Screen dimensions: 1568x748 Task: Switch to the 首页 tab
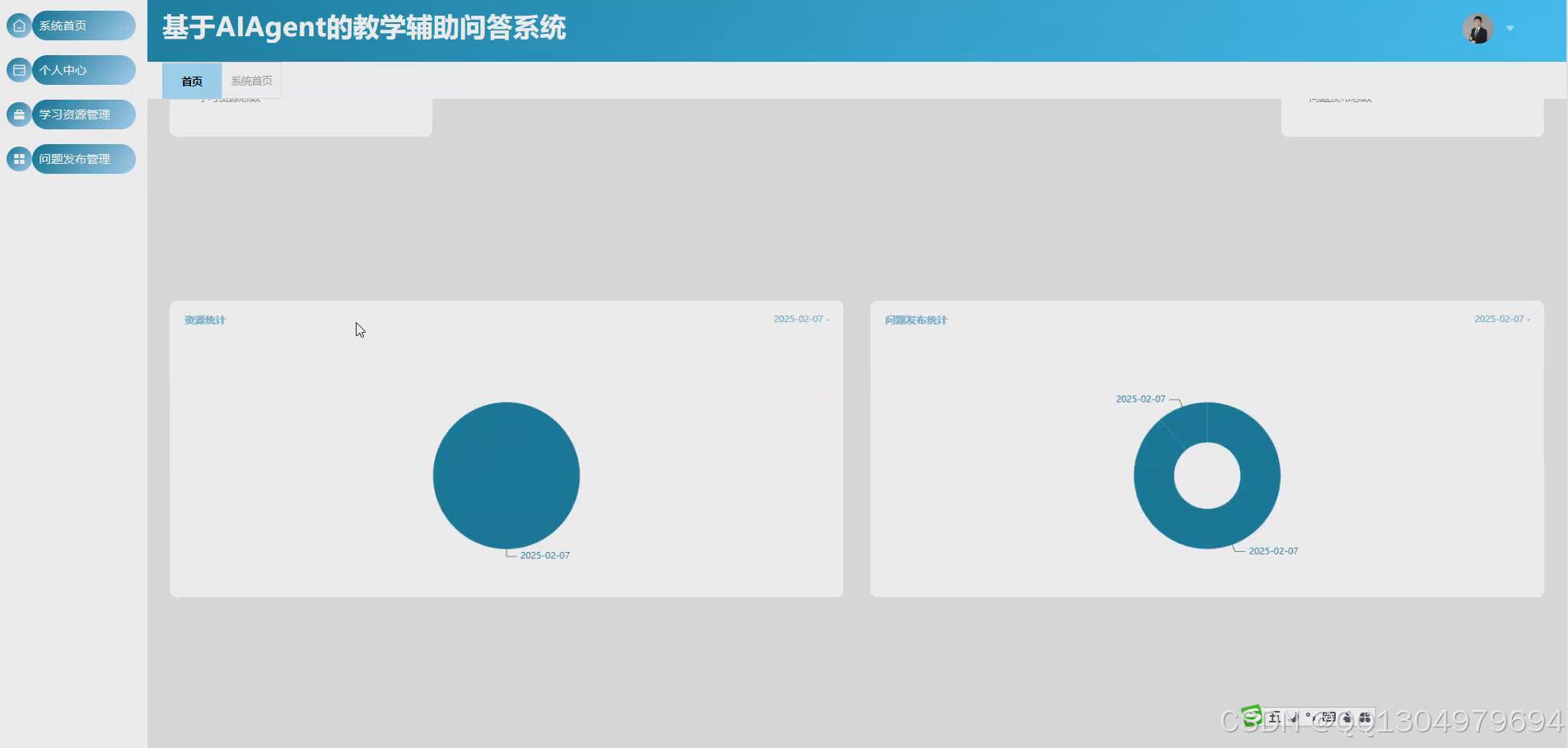pyautogui.click(x=192, y=81)
